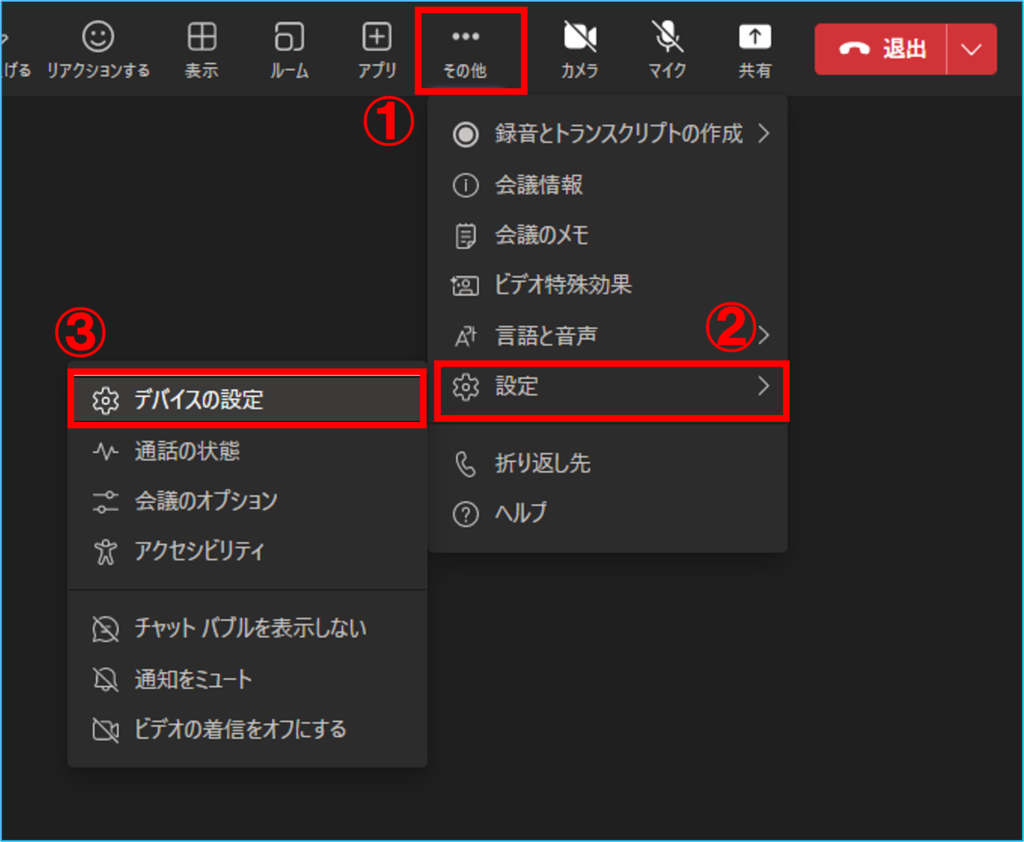Select デバイスの設定 device settings

[x=198, y=400]
